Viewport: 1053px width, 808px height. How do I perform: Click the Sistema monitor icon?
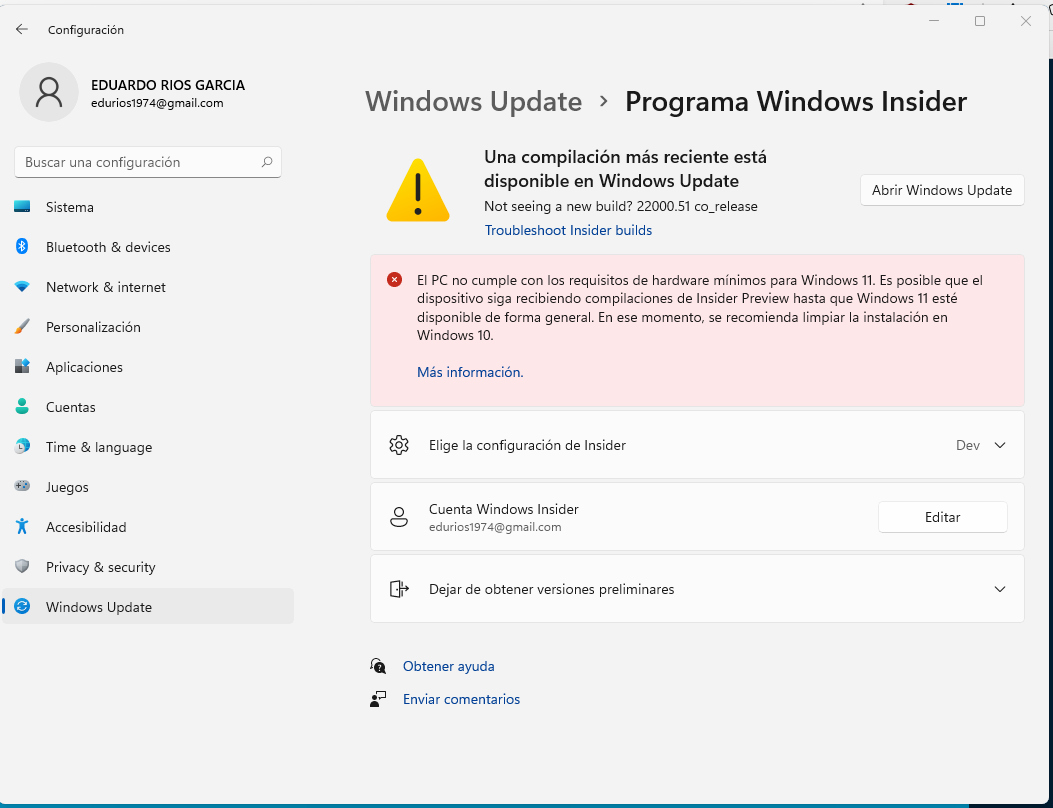coord(22,207)
